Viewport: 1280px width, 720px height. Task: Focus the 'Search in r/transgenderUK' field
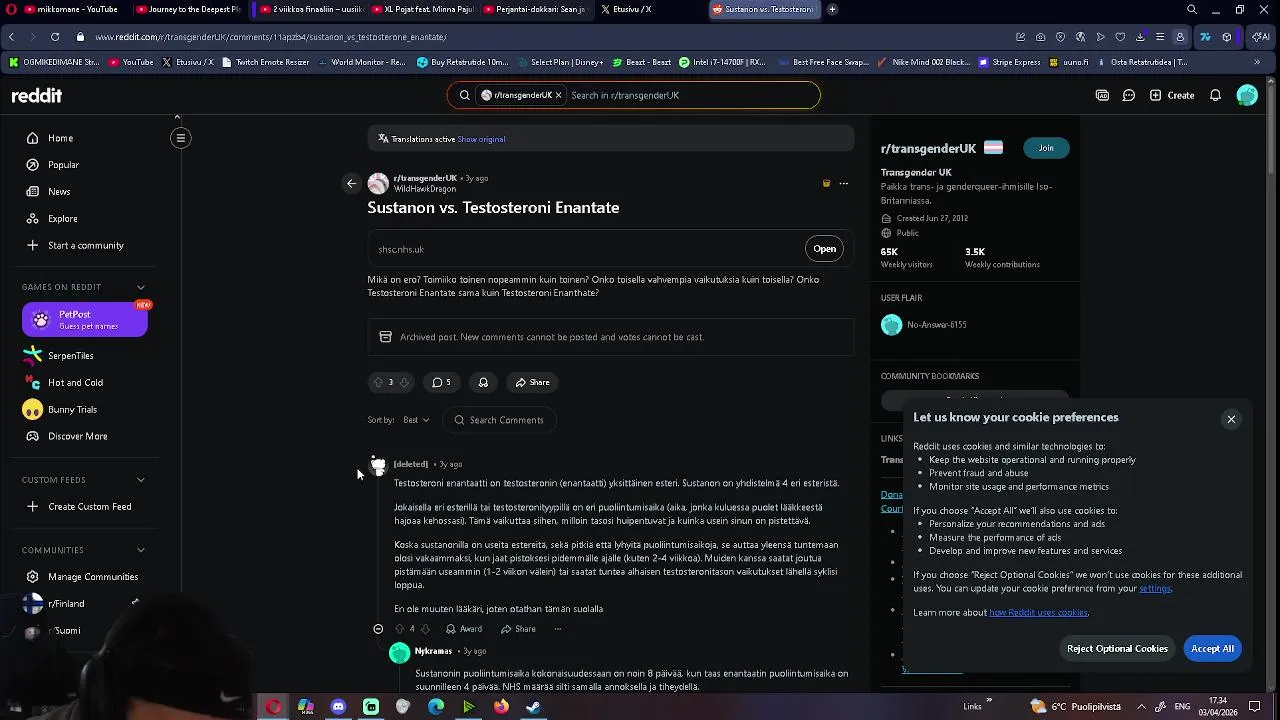(x=690, y=95)
